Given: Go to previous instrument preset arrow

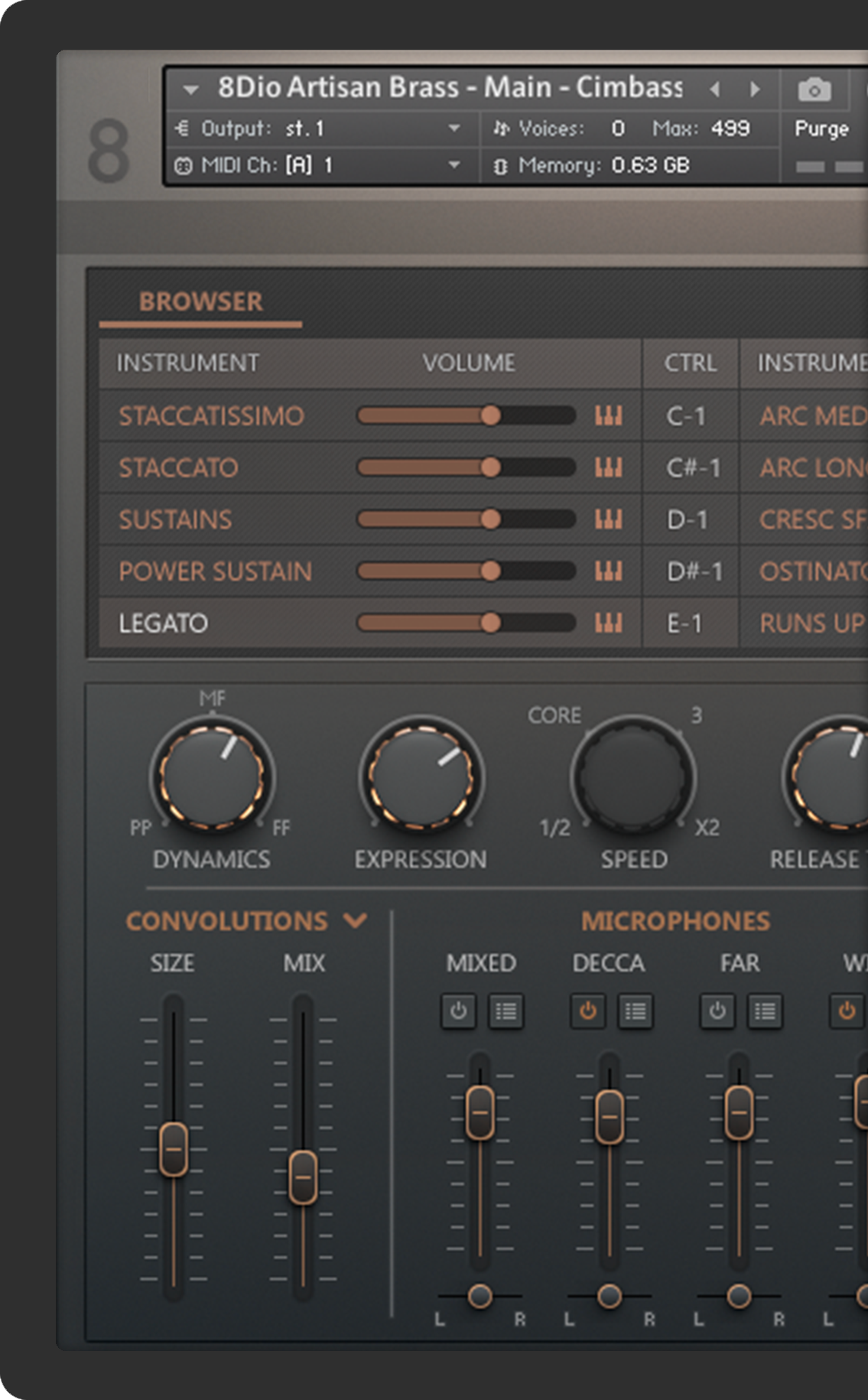Looking at the screenshot, I should pos(715,90).
